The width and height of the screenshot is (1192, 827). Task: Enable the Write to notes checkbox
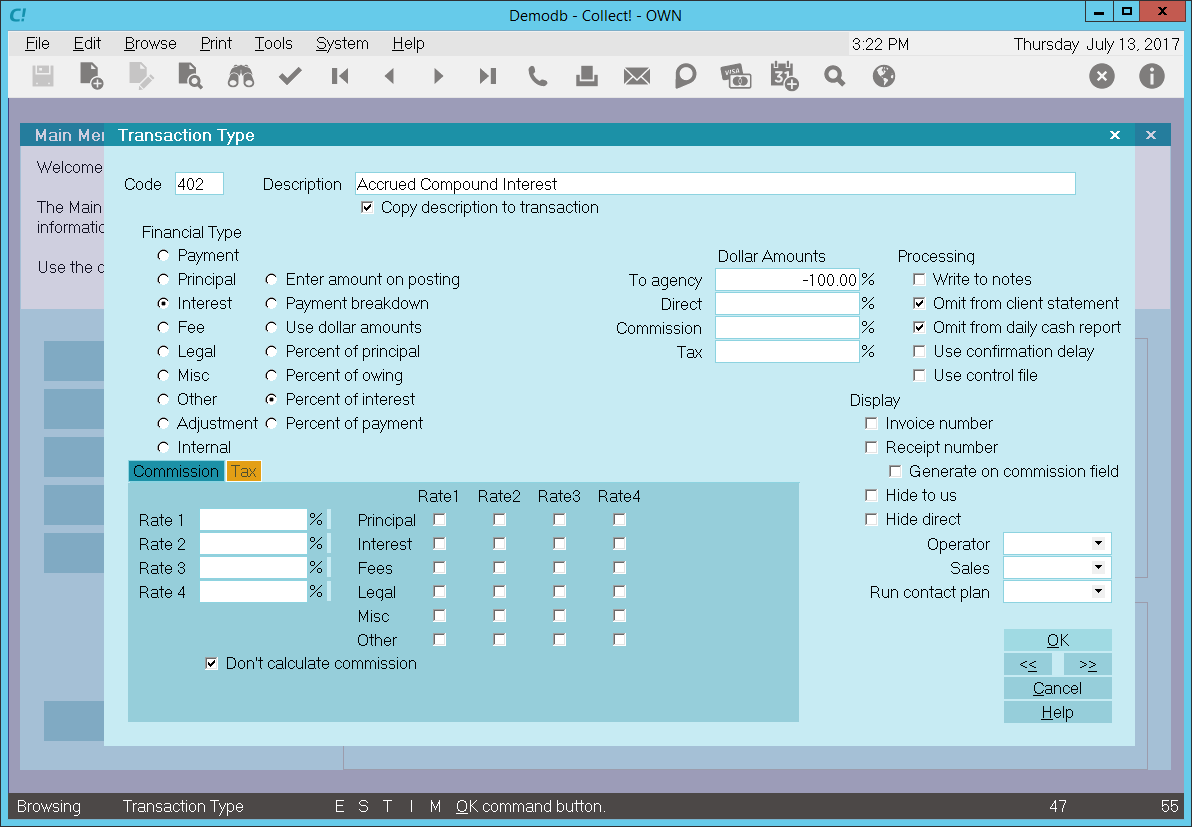pyautogui.click(x=920, y=280)
